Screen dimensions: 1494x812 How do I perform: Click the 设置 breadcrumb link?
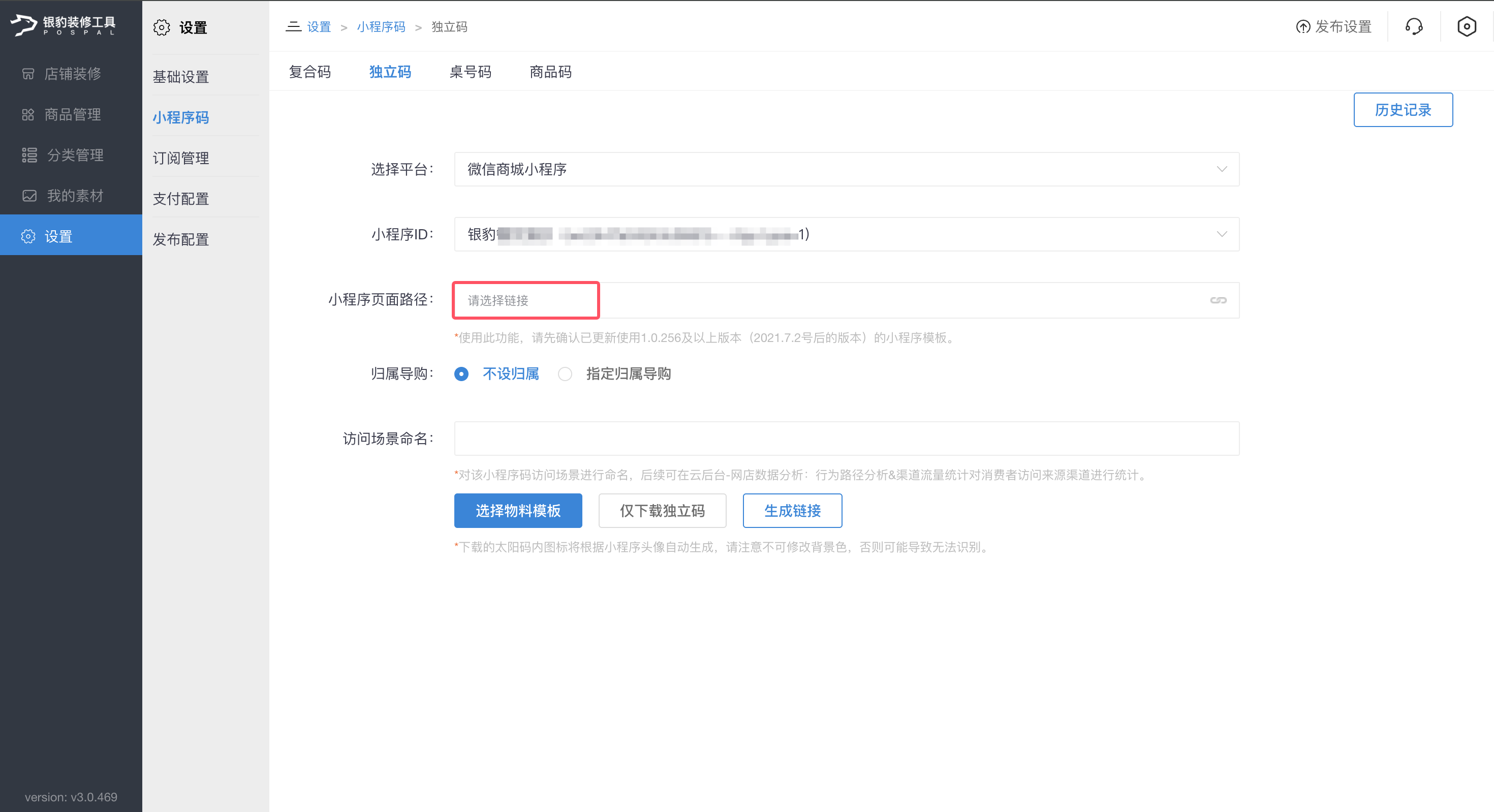point(319,27)
